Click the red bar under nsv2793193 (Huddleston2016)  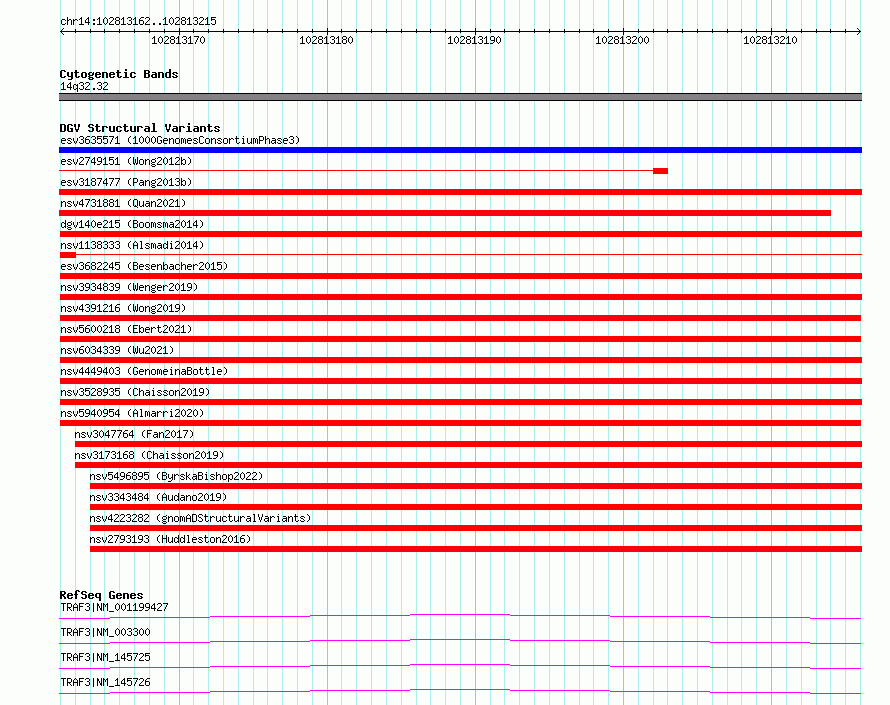476,549
